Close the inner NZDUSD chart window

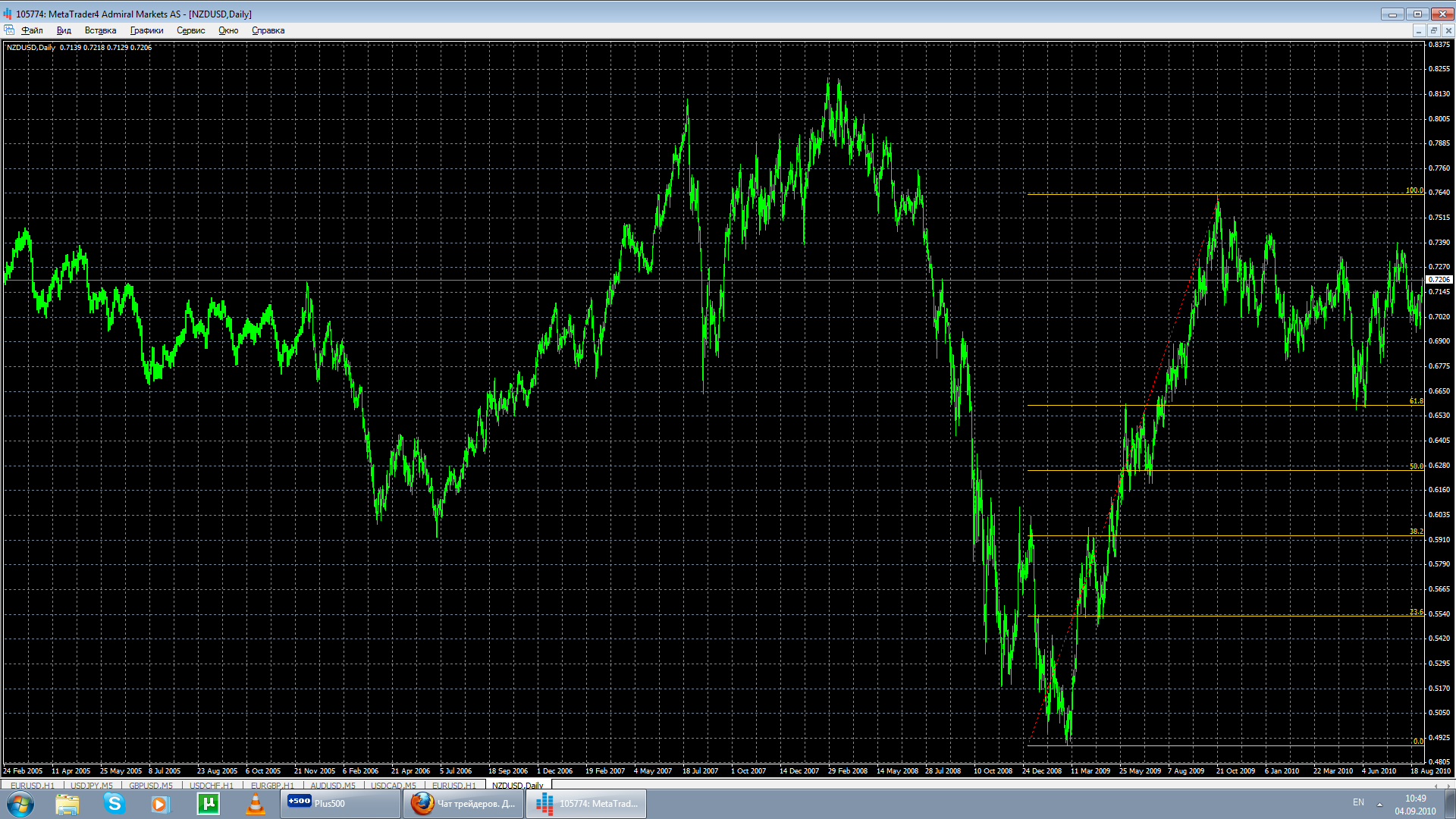pyautogui.click(x=1448, y=30)
